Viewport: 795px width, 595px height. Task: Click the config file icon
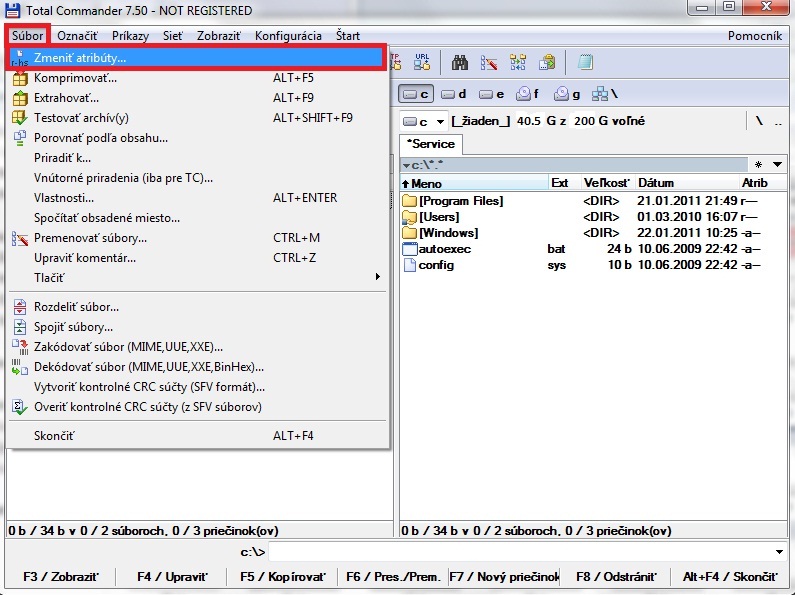coord(409,265)
